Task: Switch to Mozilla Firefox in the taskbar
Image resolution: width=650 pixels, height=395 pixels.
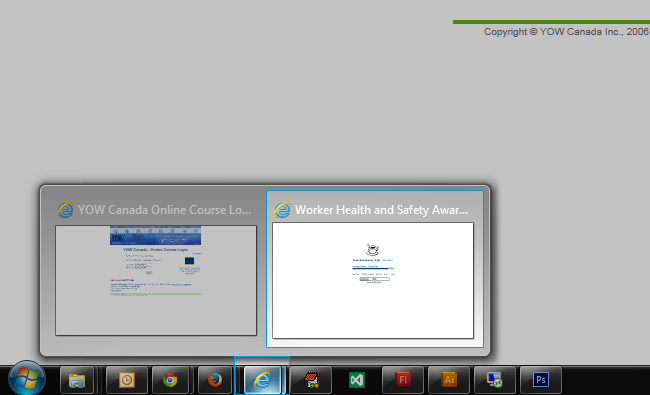Action: [214, 380]
